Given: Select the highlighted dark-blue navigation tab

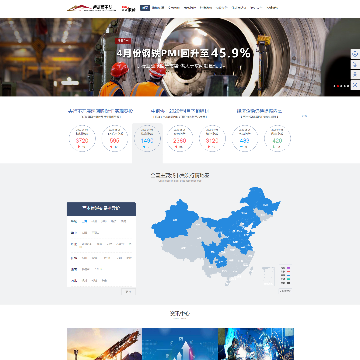Looking at the screenshot, I should [145, 8].
